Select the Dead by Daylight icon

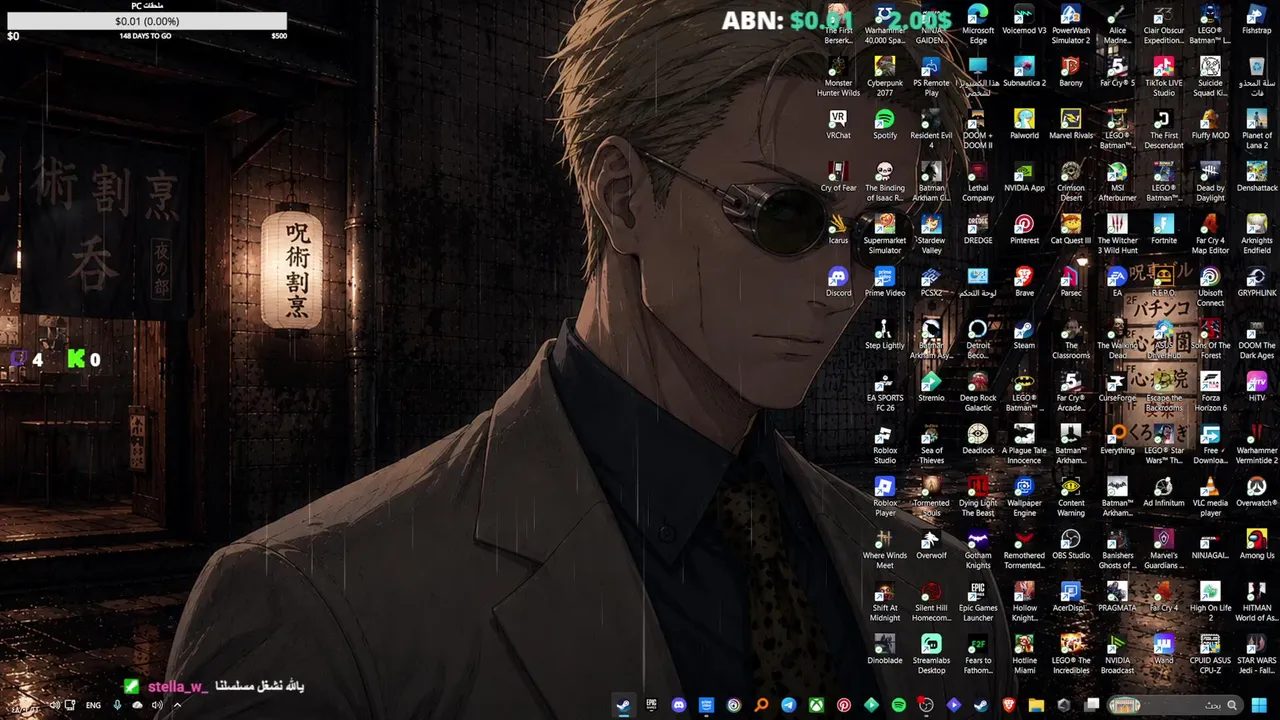1210,182
